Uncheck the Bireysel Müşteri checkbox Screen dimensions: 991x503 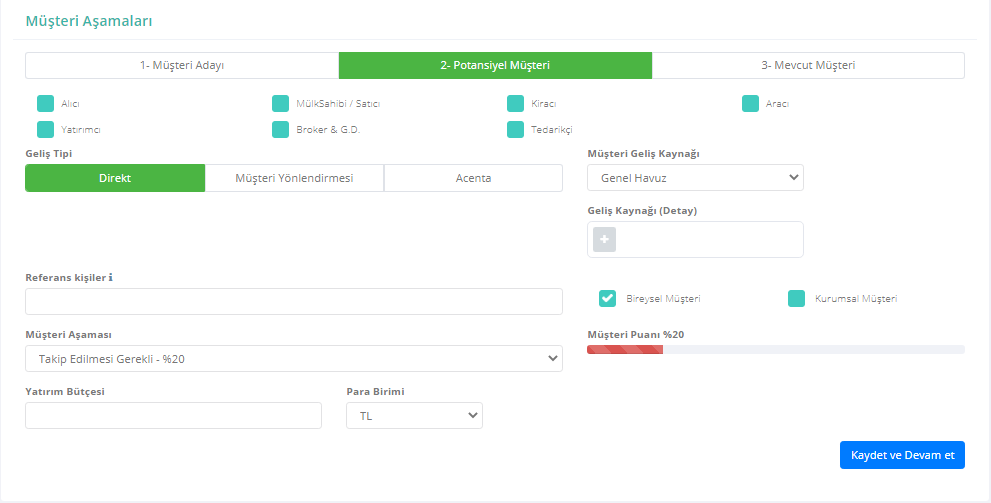(607, 299)
